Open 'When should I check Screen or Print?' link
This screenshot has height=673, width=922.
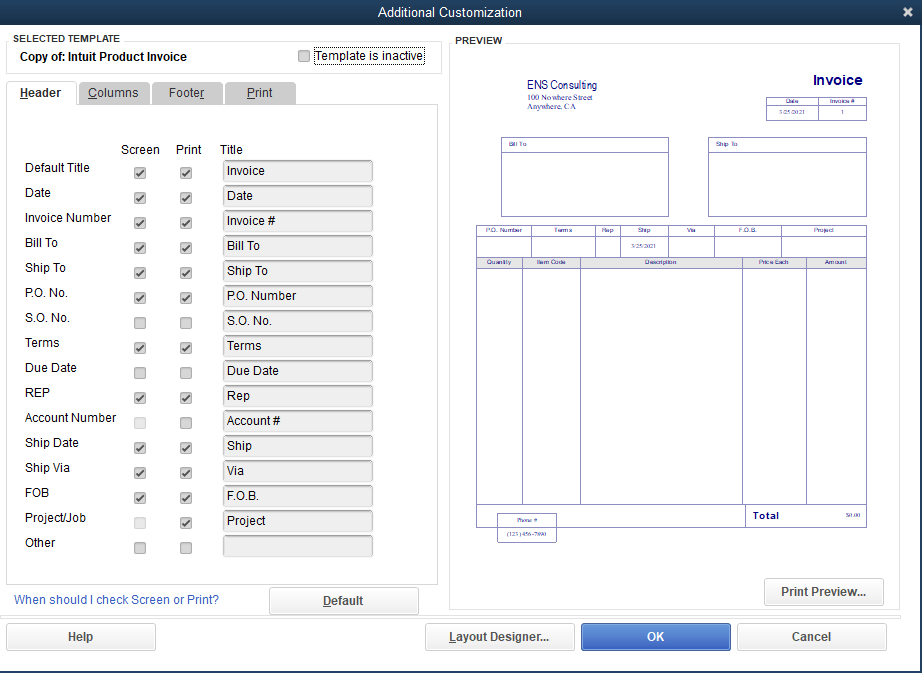(116, 600)
